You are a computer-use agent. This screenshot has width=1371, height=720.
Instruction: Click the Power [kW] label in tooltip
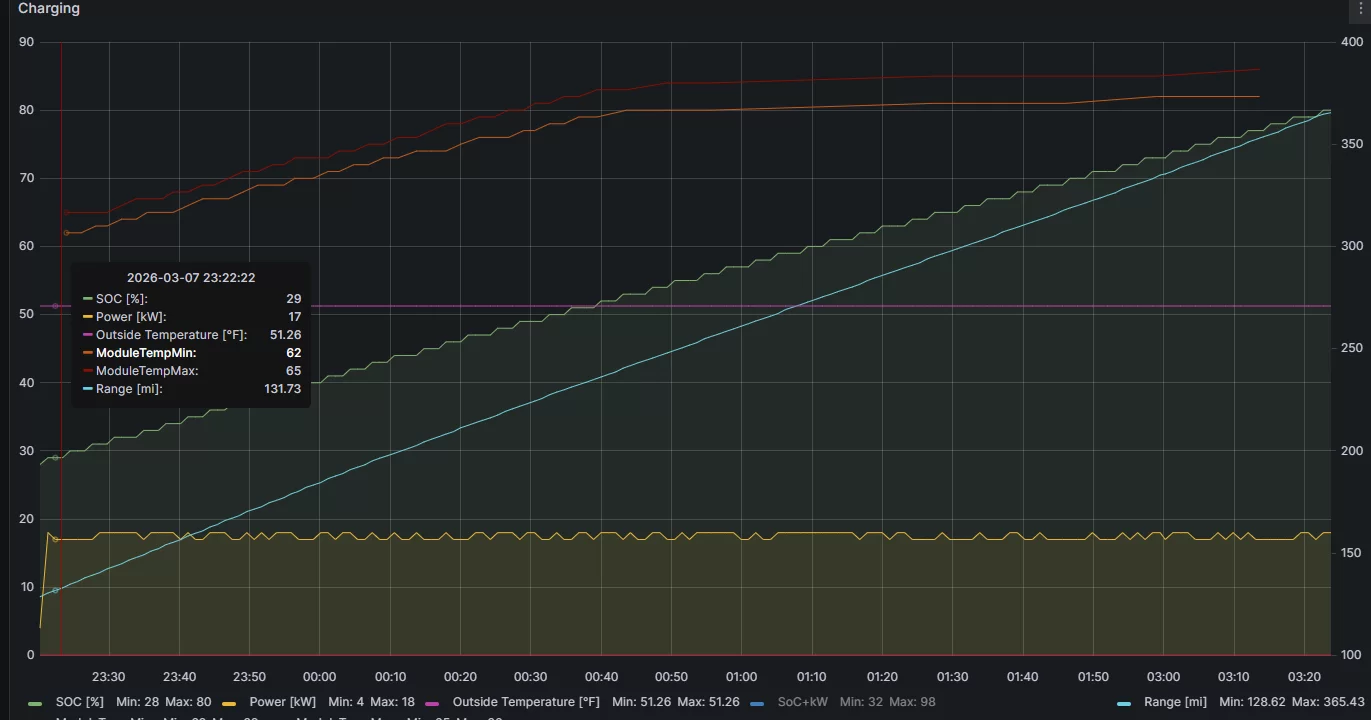tap(131, 317)
